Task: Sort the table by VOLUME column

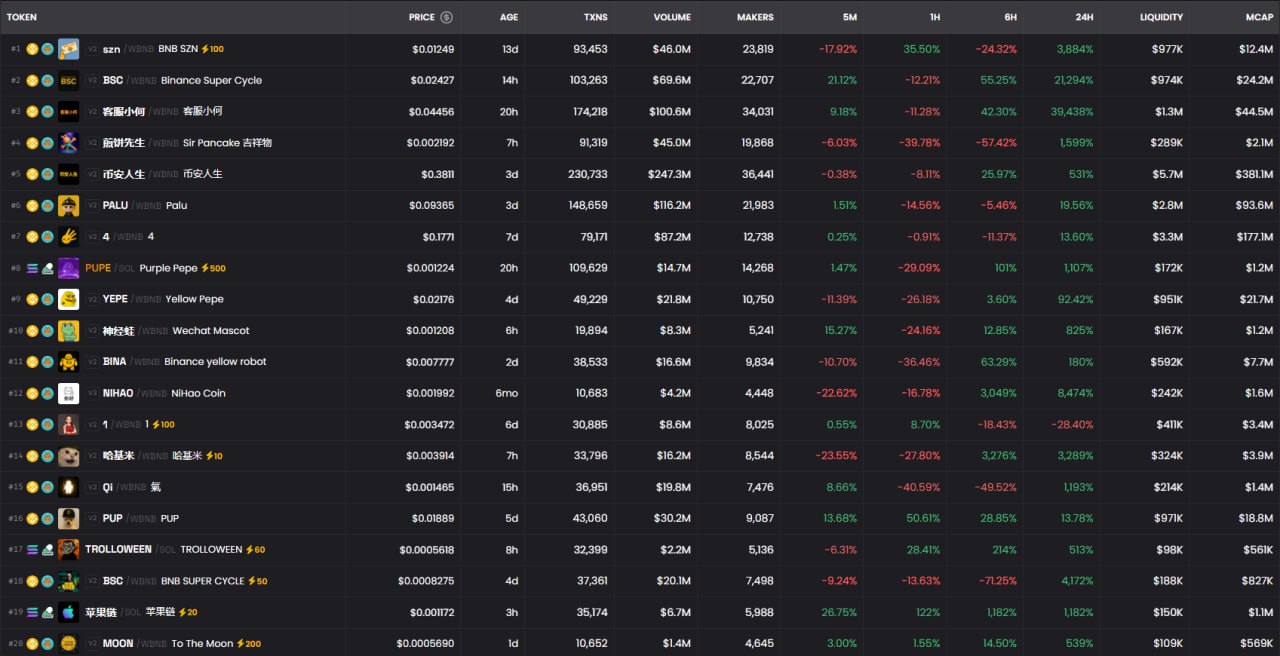Action: point(671,17)
